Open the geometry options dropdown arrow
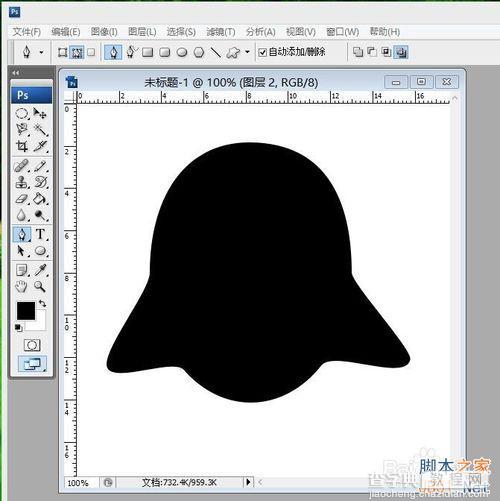 point(247,52)
